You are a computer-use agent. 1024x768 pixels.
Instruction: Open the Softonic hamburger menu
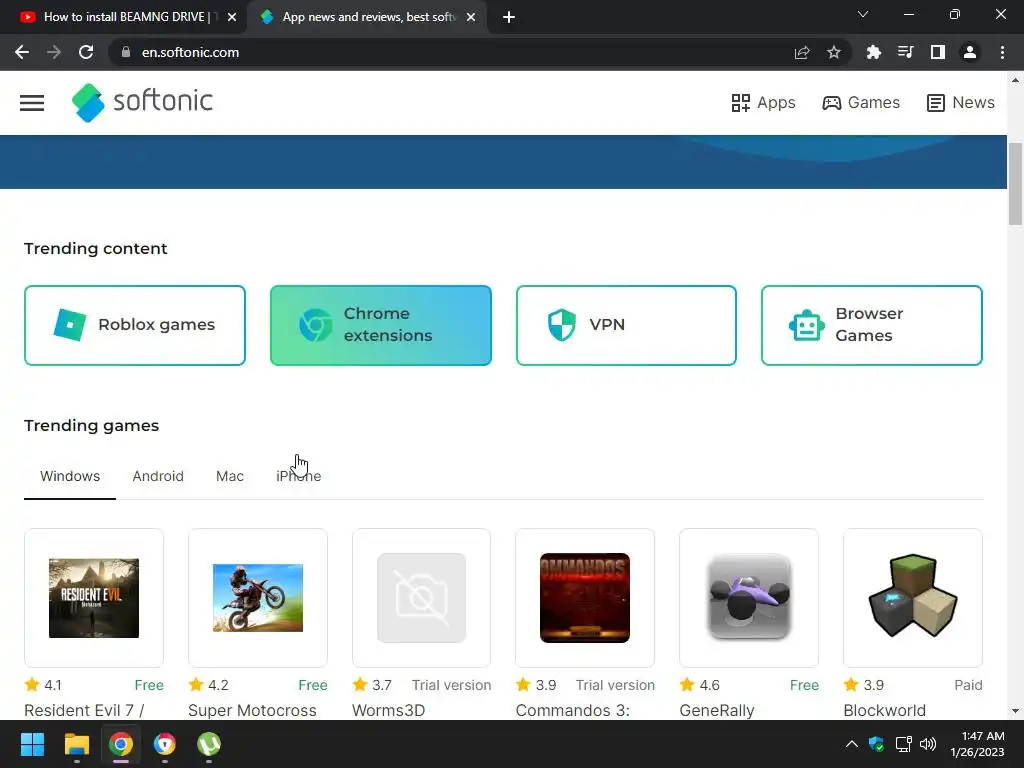tap(31, 103)
